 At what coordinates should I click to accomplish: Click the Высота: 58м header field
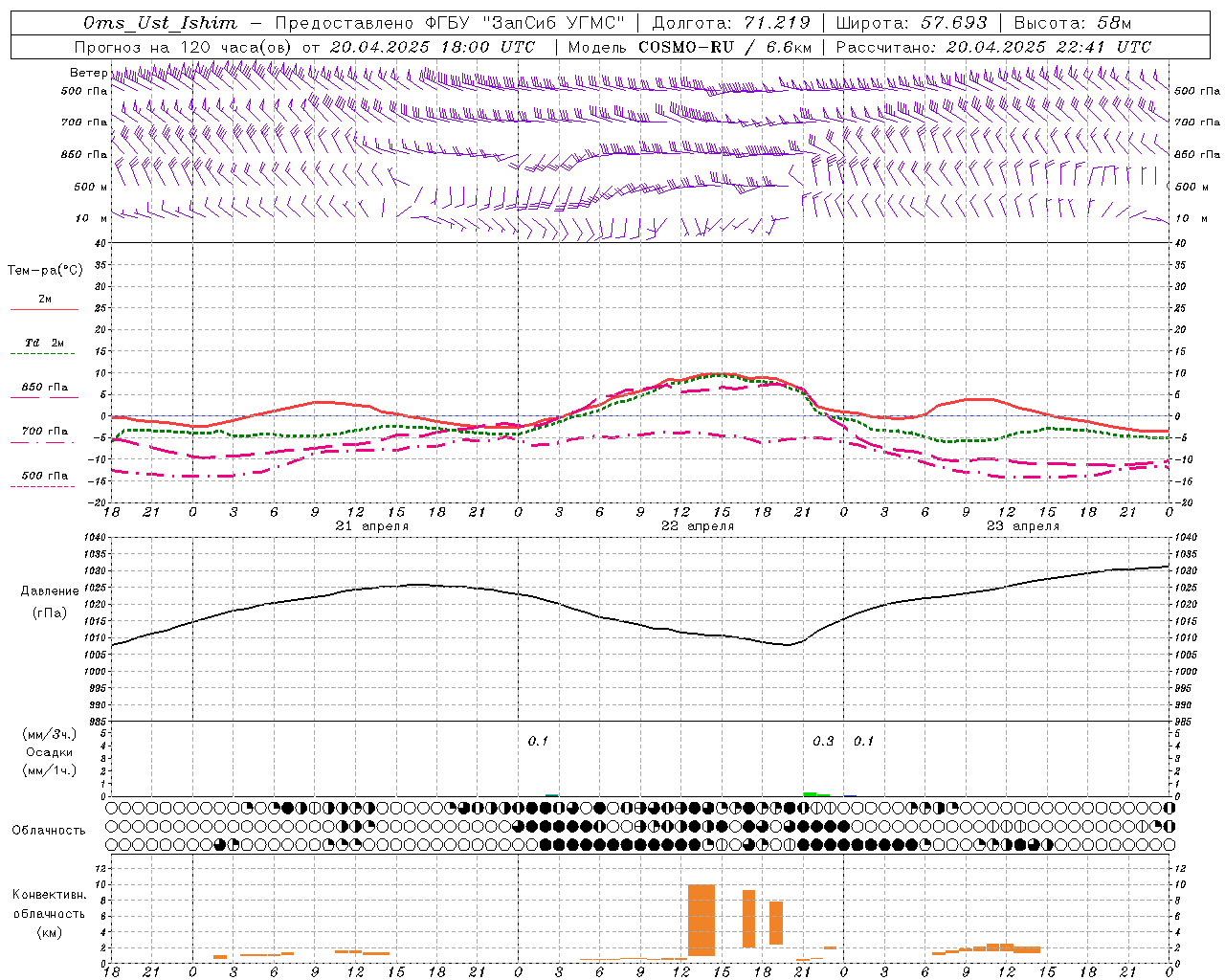pyautogui.click(x=1072, y=23)
